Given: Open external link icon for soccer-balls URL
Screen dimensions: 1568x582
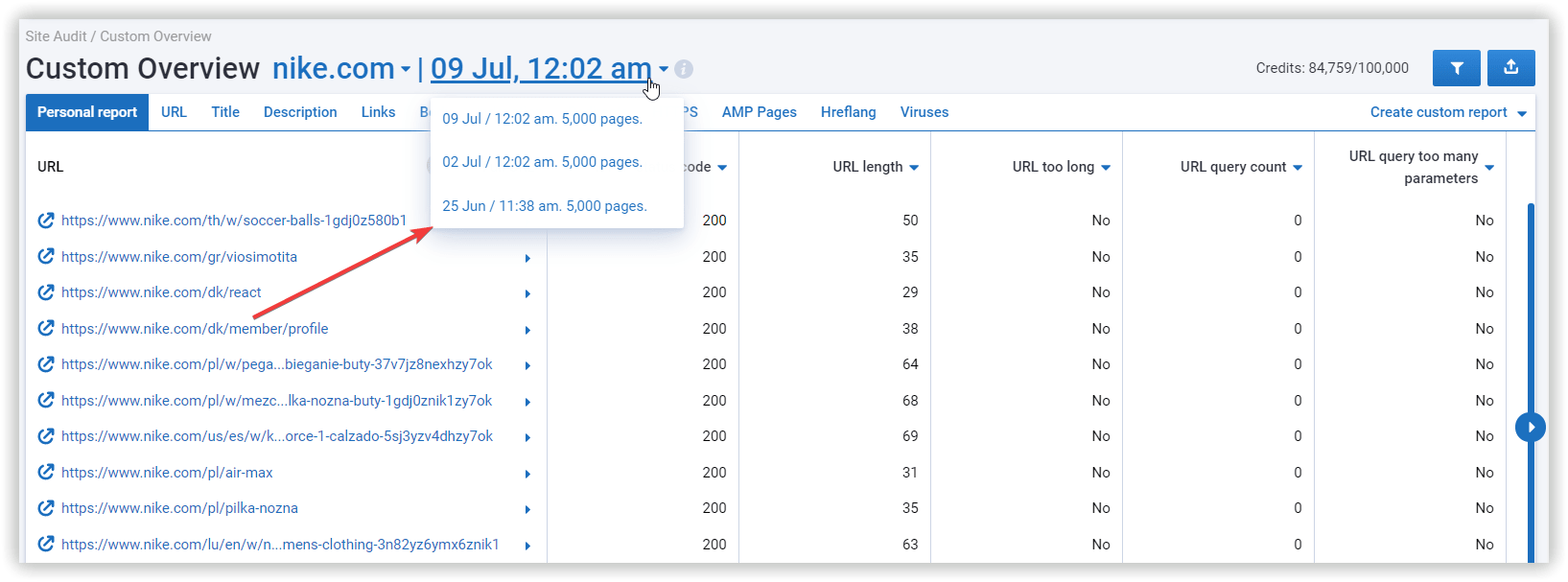Looking at the screenshot, I should [45, 221].
